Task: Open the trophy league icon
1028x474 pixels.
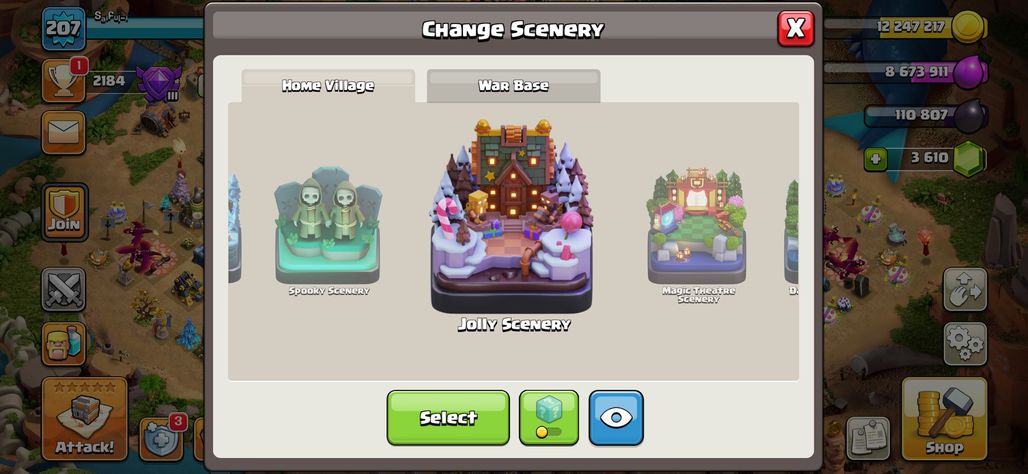Action: coord(64,81)
